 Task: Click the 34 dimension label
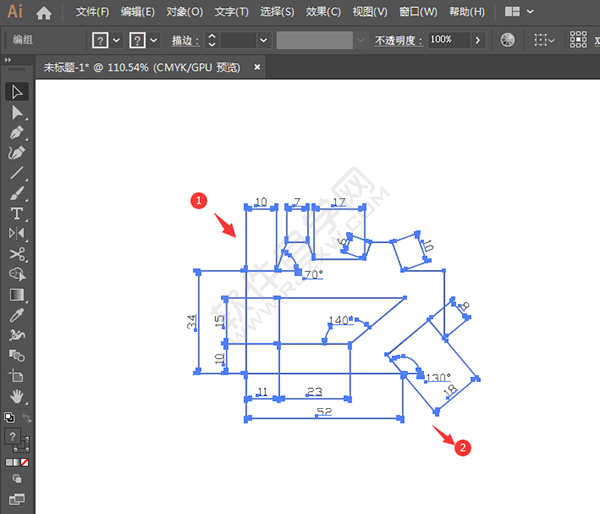[192, 322]
